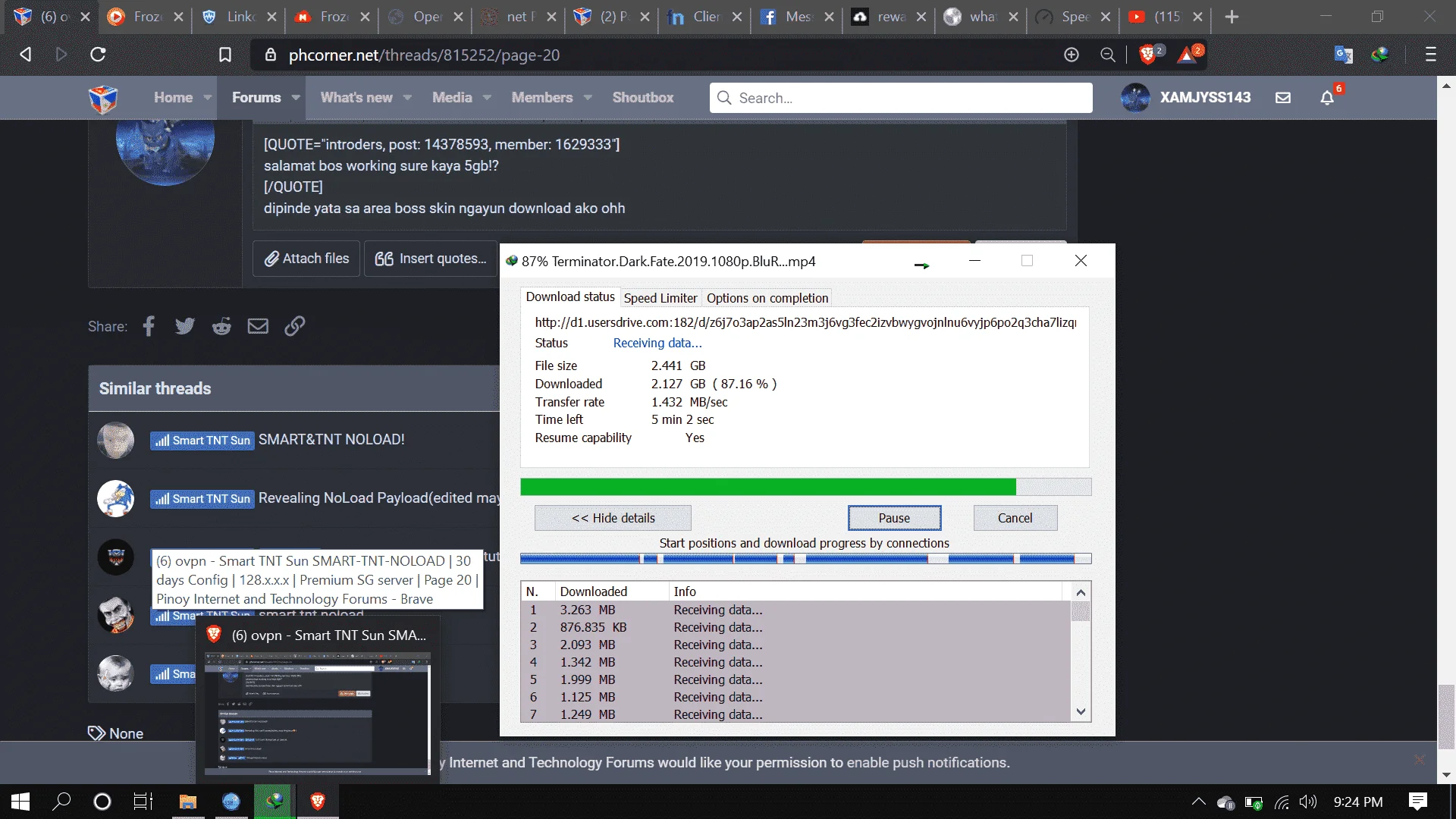Click the volume icon in system tray

[x=1307, y=802]
